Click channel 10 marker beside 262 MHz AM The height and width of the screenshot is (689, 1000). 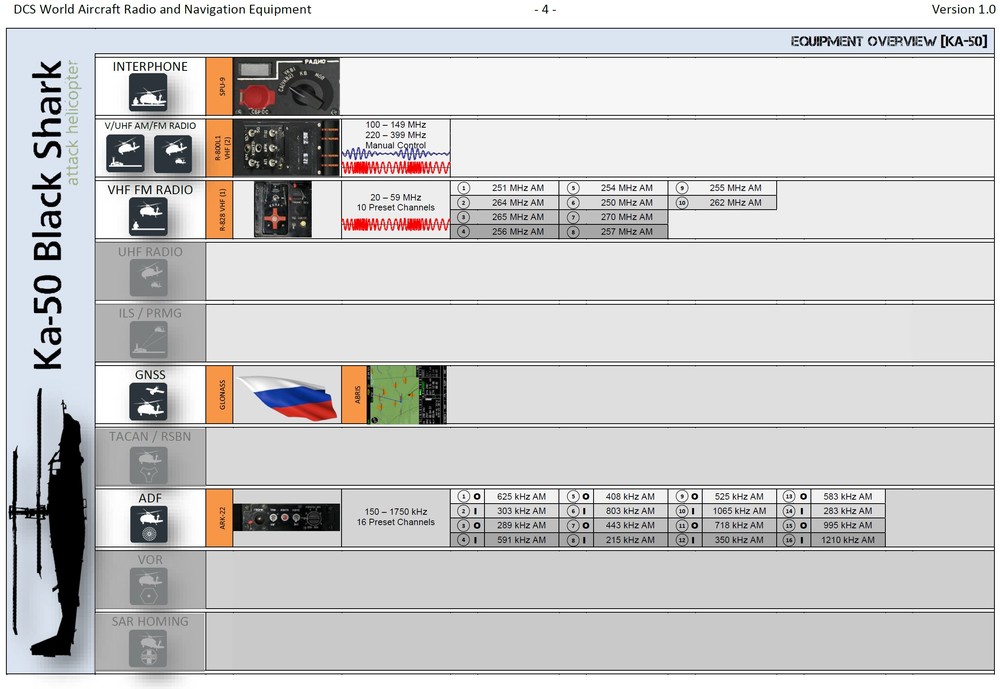pos(682,203)
